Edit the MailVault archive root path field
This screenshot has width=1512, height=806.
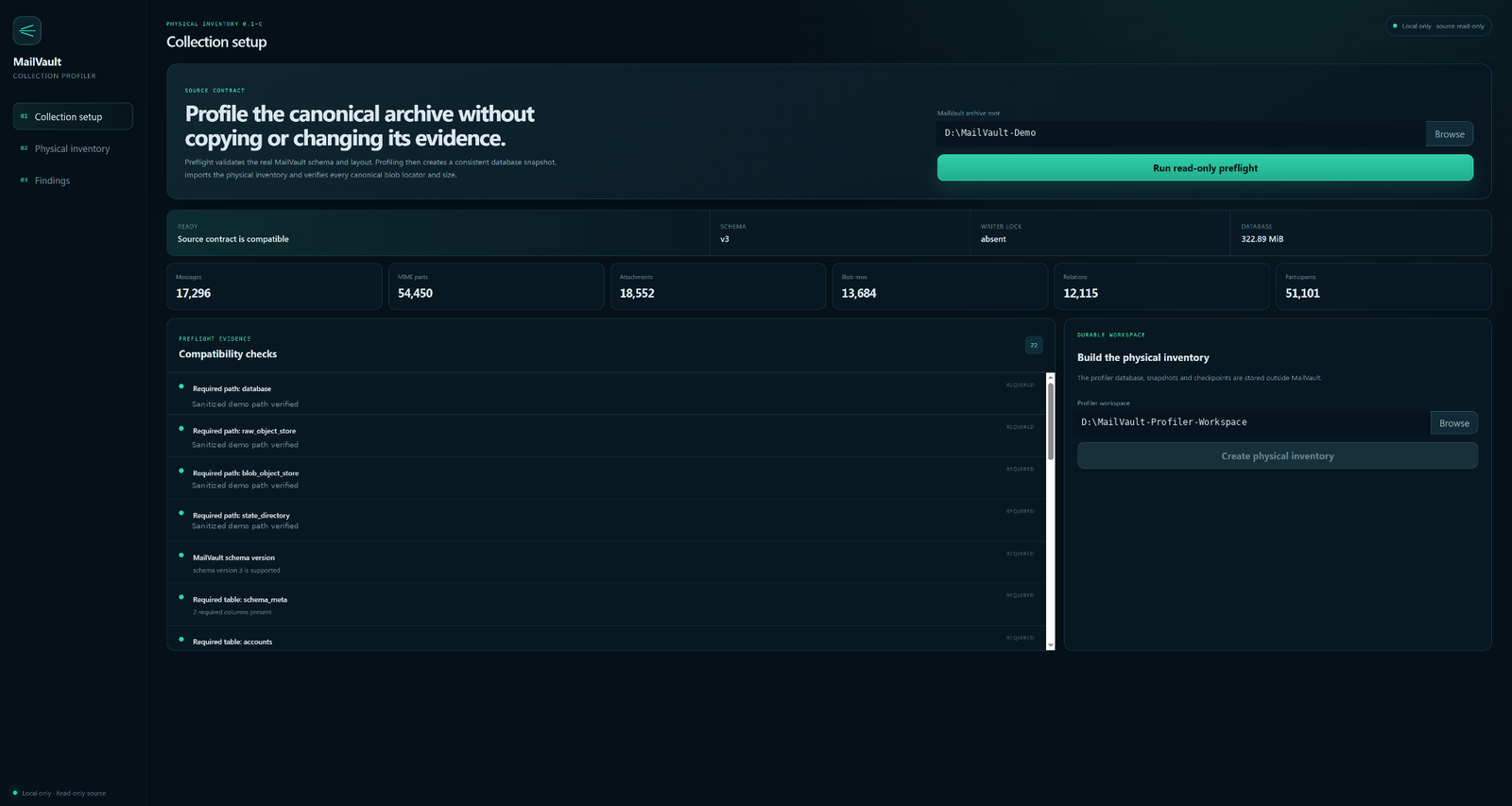tap(1181, 133)
